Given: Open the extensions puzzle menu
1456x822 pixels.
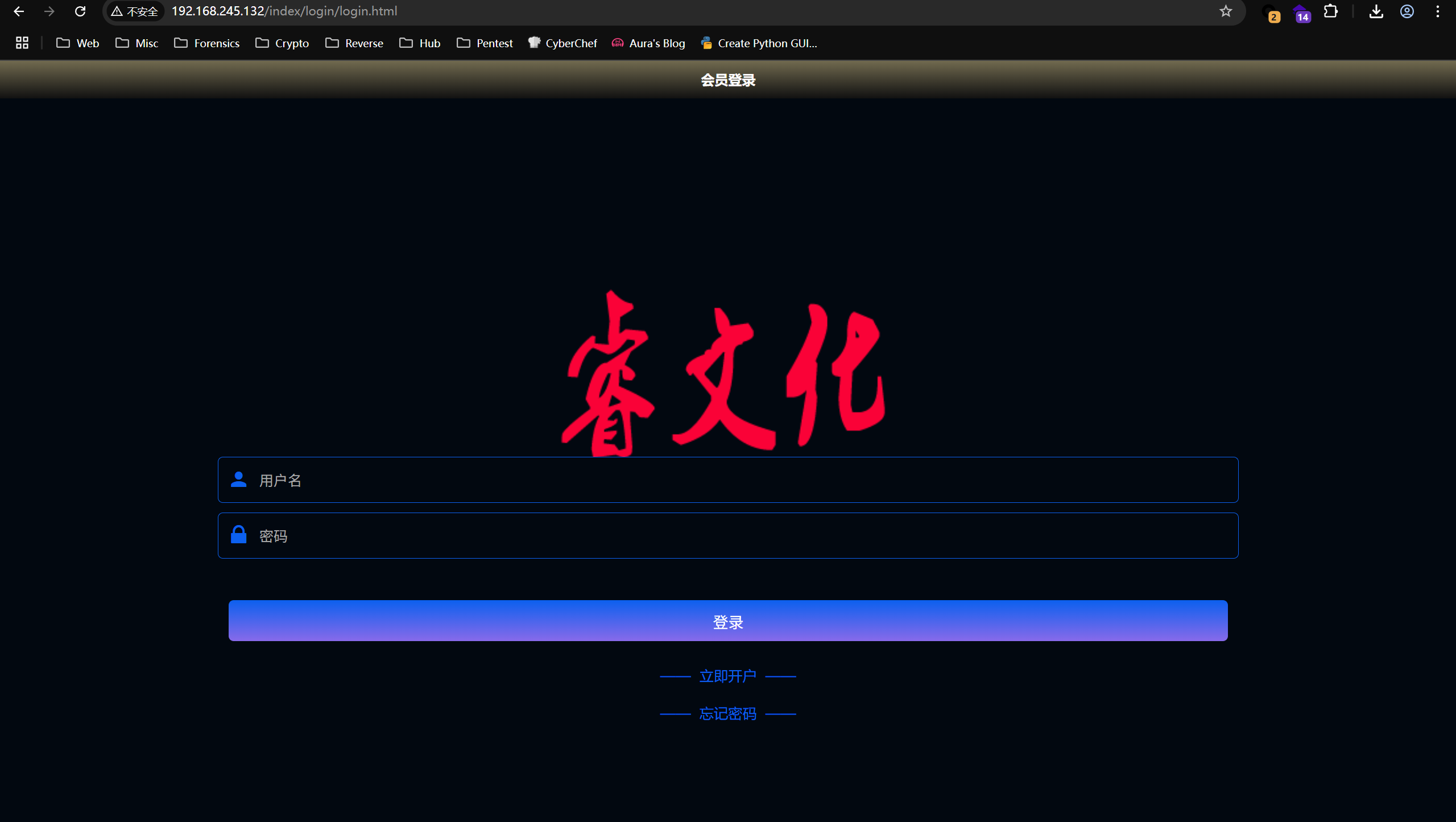Looking at the screenshot, I should click(x=1331, y=11).
